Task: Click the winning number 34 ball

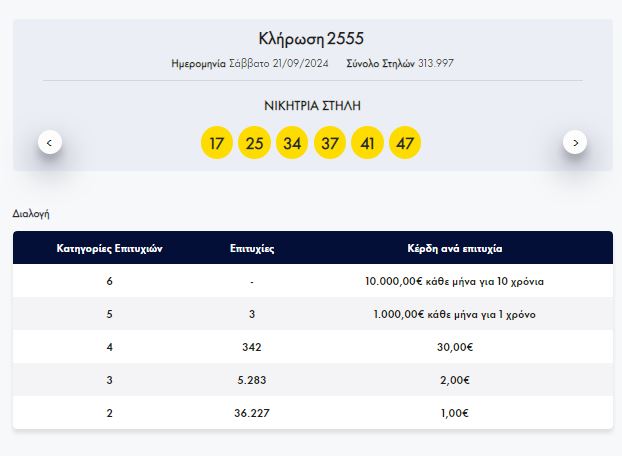Action: (x=292, y=143)
